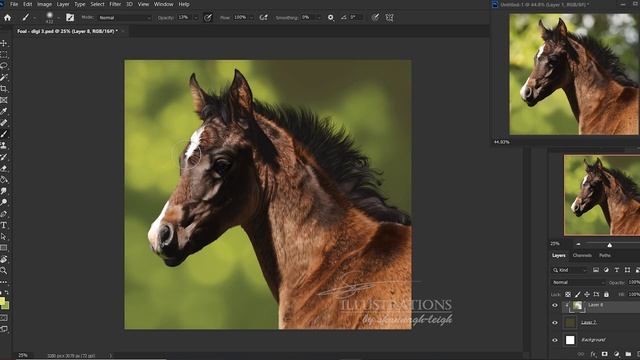Open the layer Kind filter dropdown
Image resolution: width=640 pixels, height=360 pixels.
[x=570, y=270]
